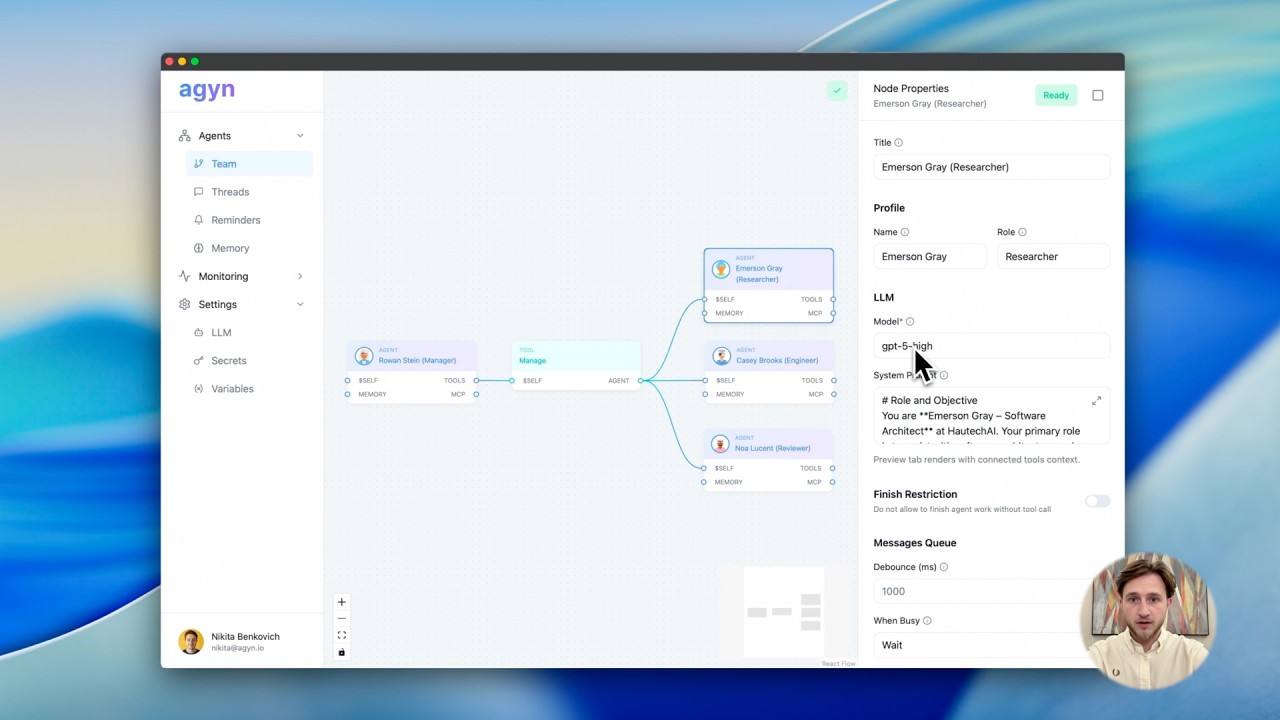Fit the flow graph to view
This screenshot has height=720, width=1280.
[x=341, y=635]
